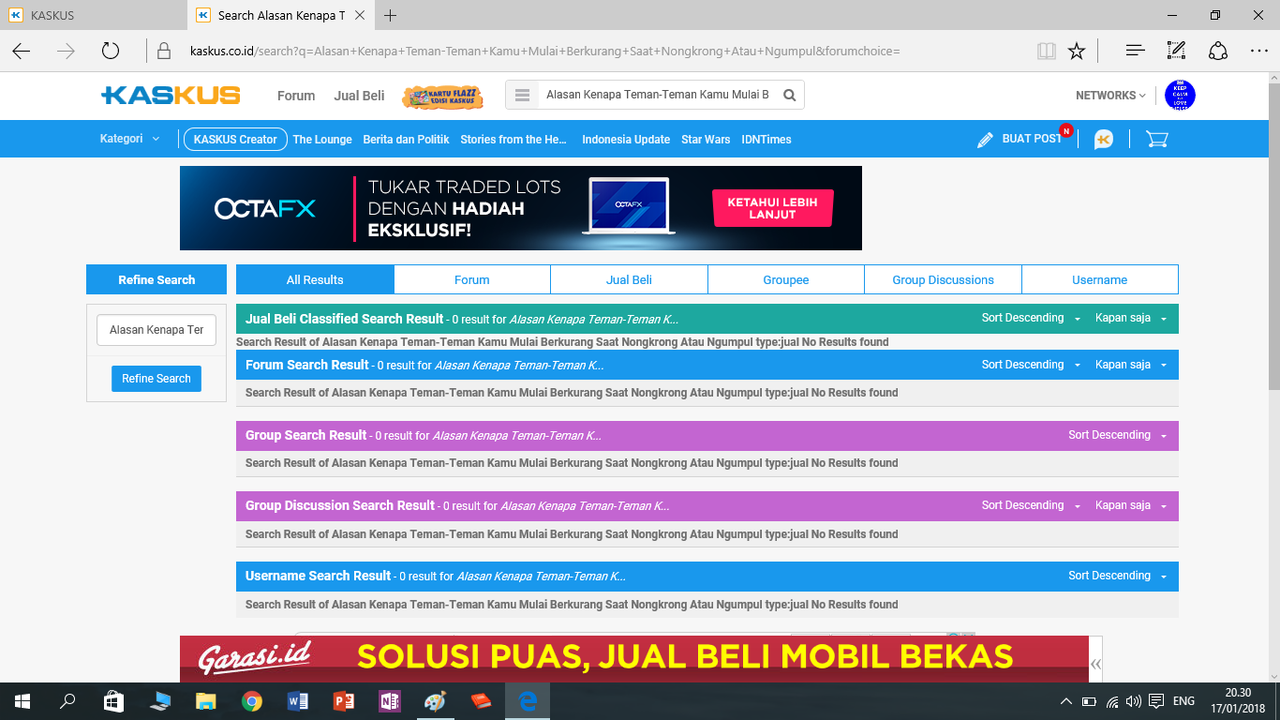Click the Make a Web Note icon

1177,51
